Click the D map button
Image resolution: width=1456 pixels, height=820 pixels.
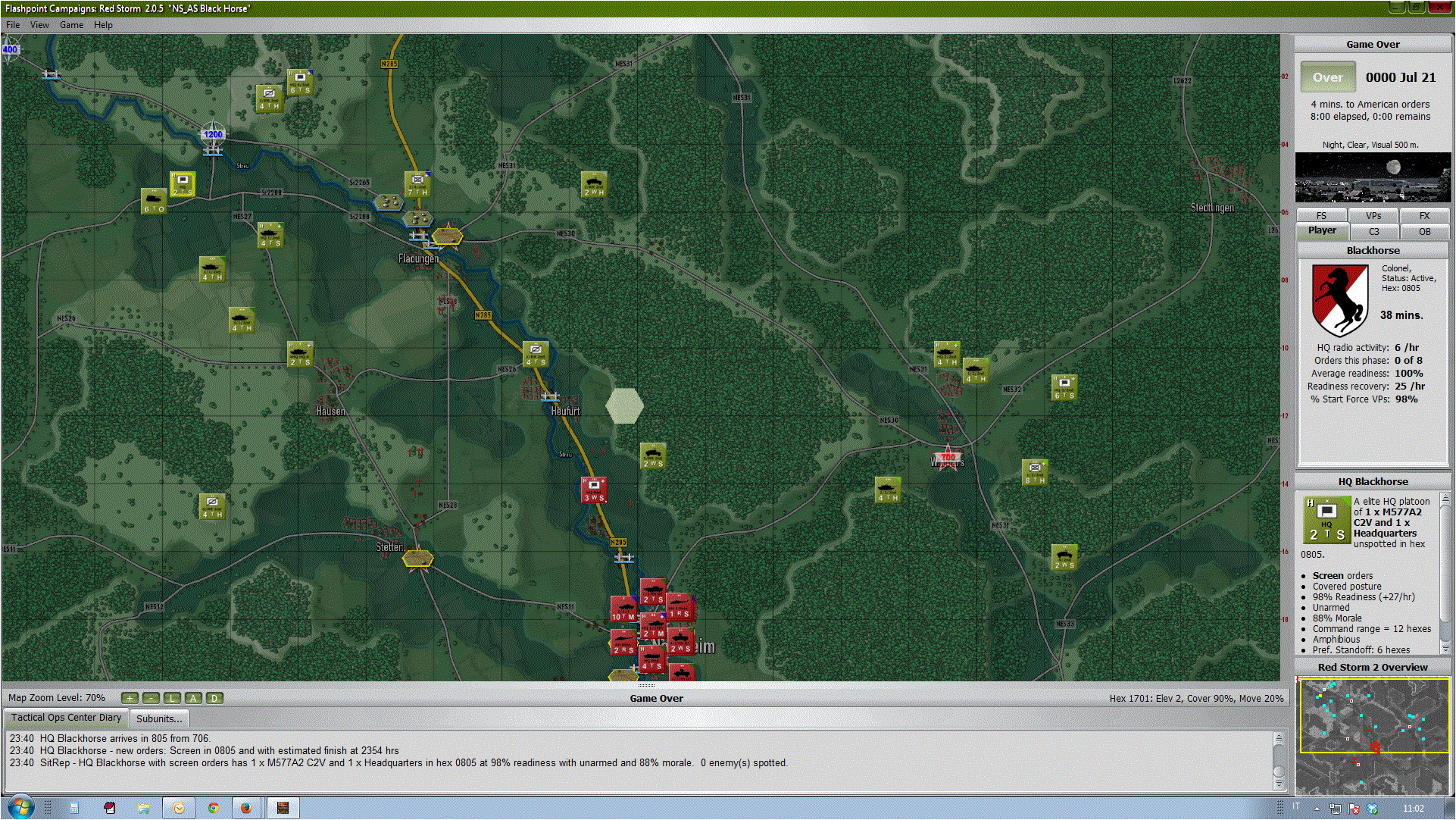214,698
